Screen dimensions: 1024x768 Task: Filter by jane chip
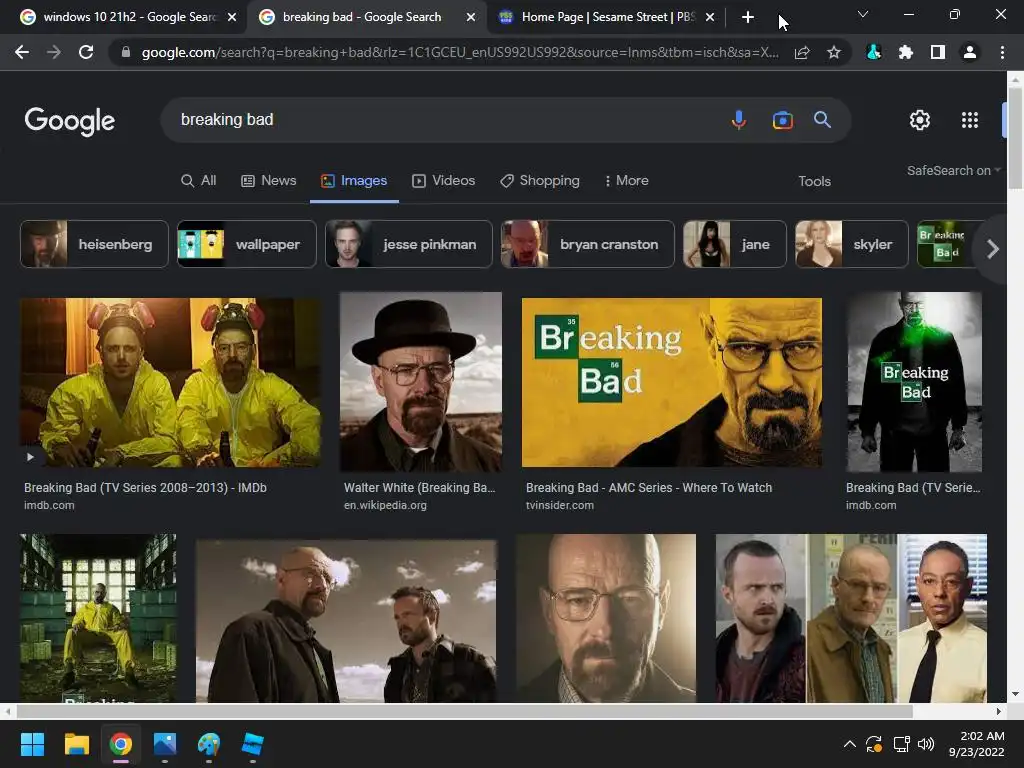tap(735, 244)
